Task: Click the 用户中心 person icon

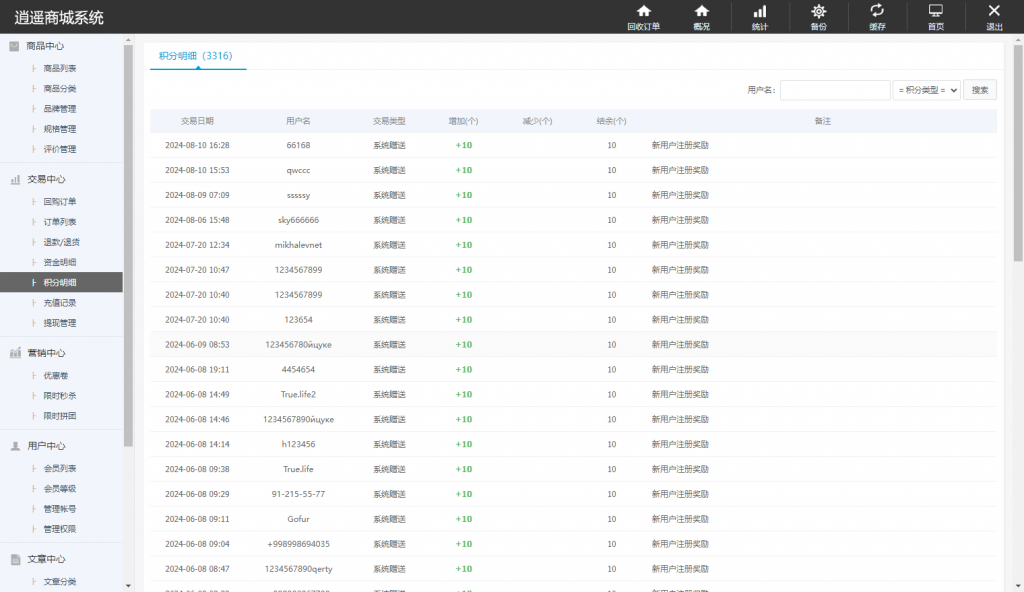Action: pyautogui.click(x=15, y=446)
